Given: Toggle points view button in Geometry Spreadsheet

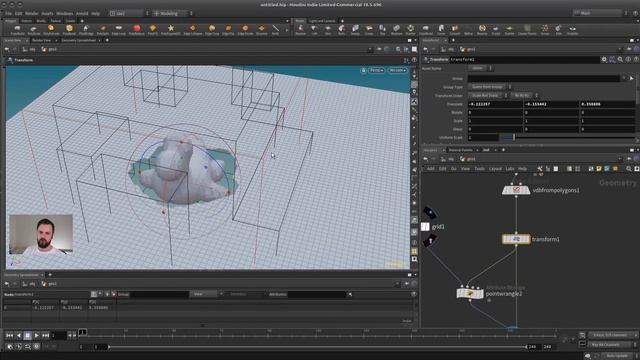Looking at the screenshot, I should 94,294.
